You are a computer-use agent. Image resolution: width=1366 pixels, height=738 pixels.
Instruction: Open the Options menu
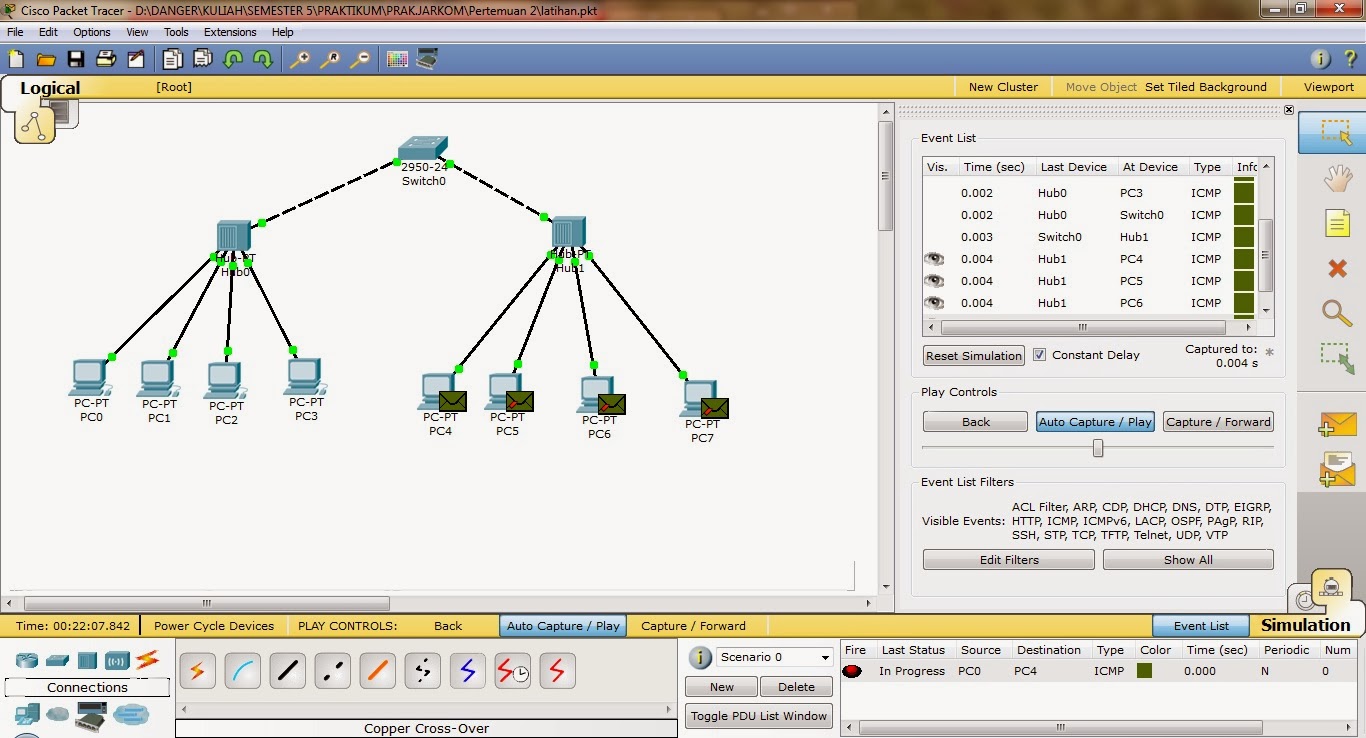(92, 32)
